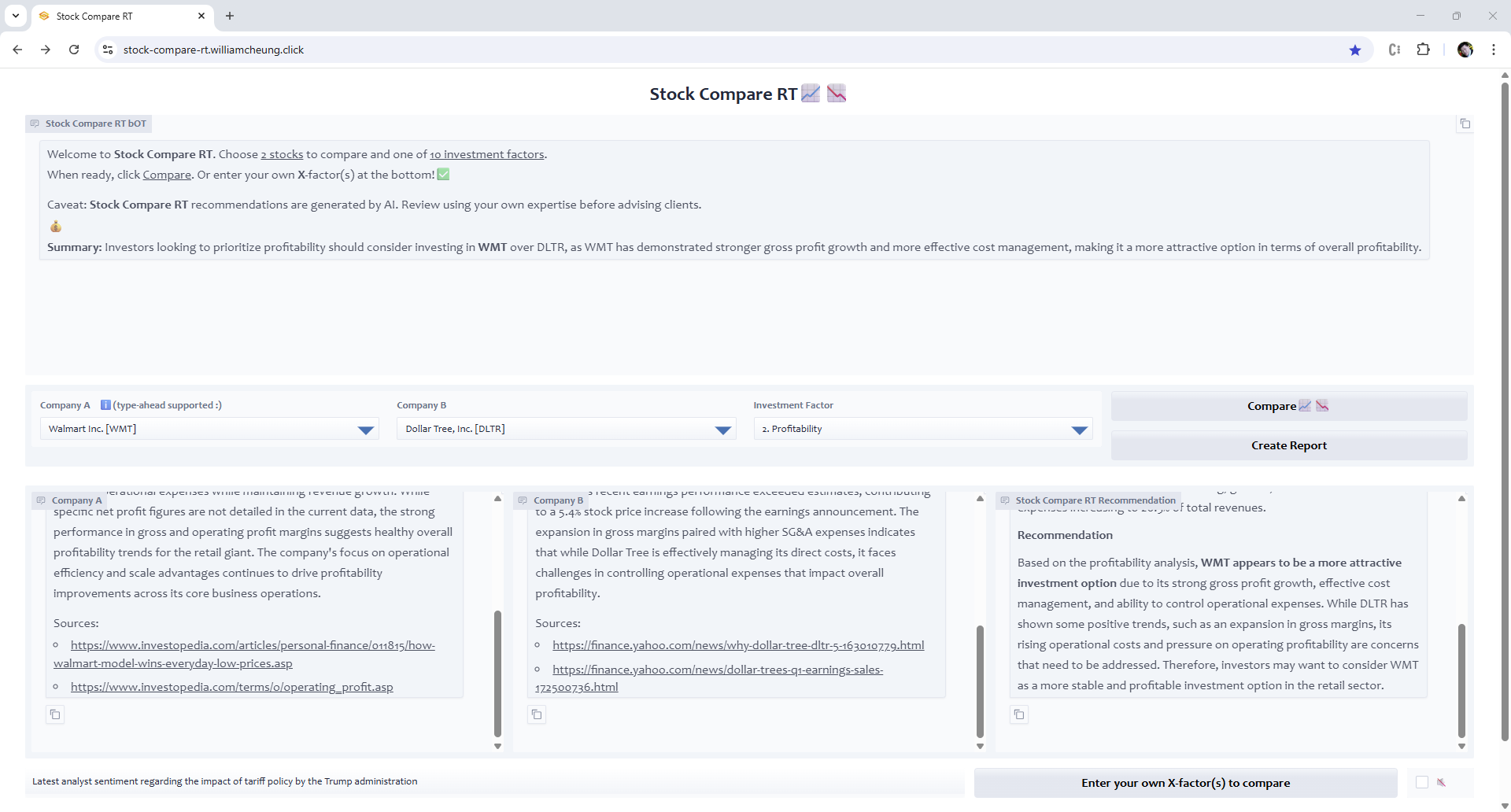1511x812 pixels.
Task: Copy the Company A analysis text
Action: coord(55,714)
